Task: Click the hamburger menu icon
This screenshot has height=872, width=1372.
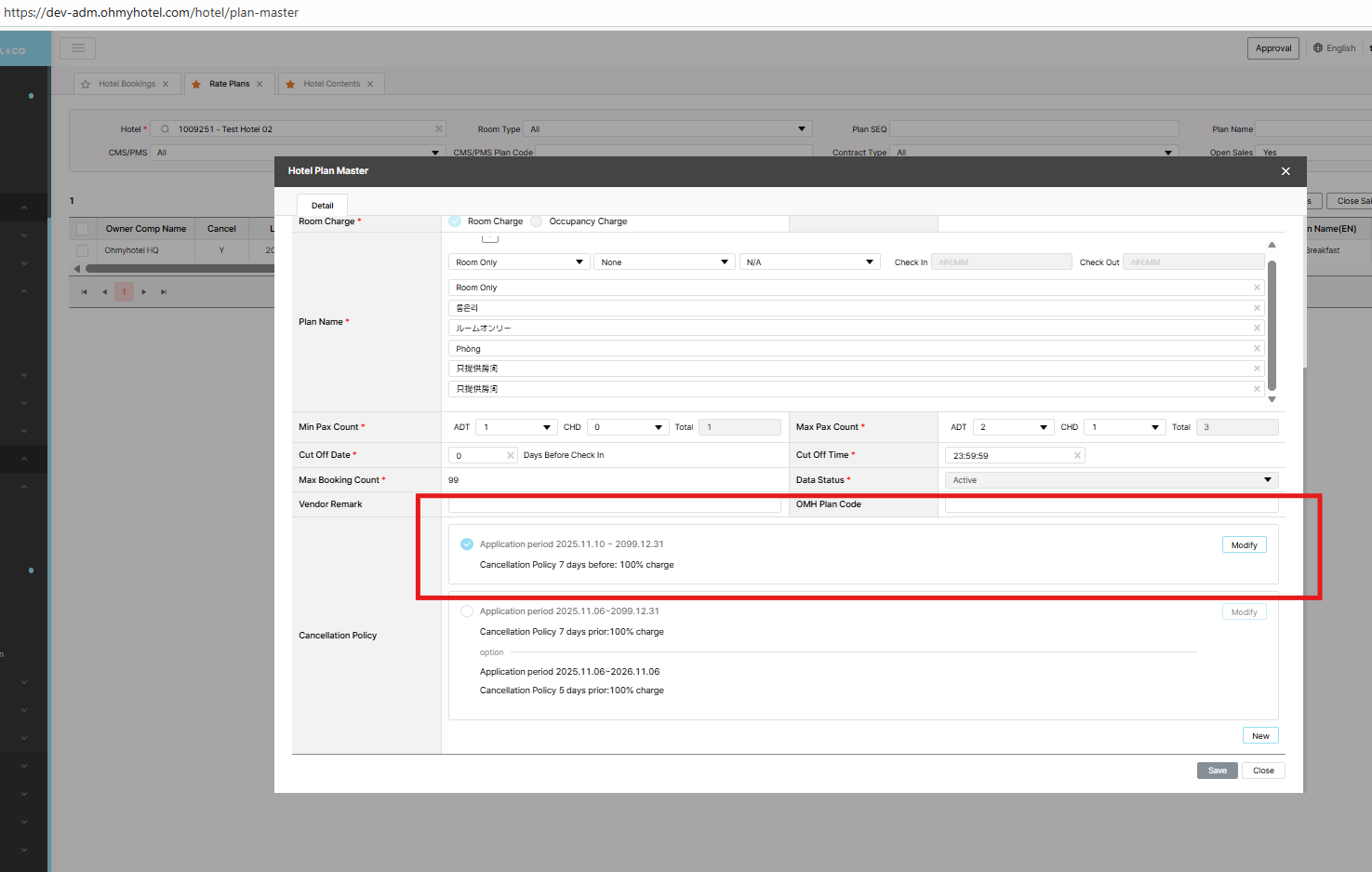Action: point(77,48)
